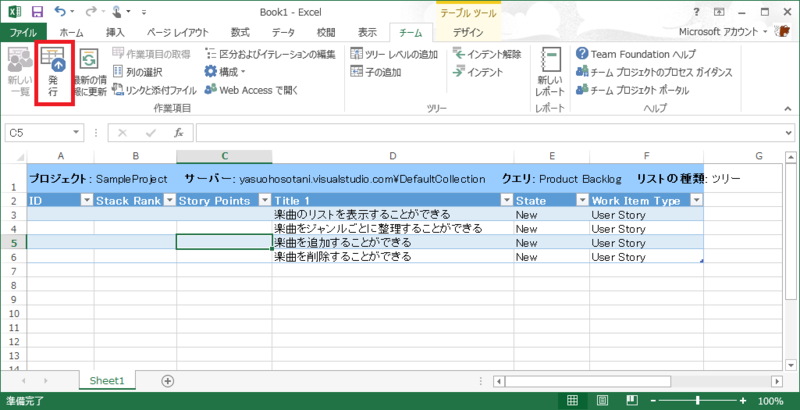Image resolution: width=800 pixels, height=410 pixels.
Task: Click zoom in plus button
Action: (743, 400)
